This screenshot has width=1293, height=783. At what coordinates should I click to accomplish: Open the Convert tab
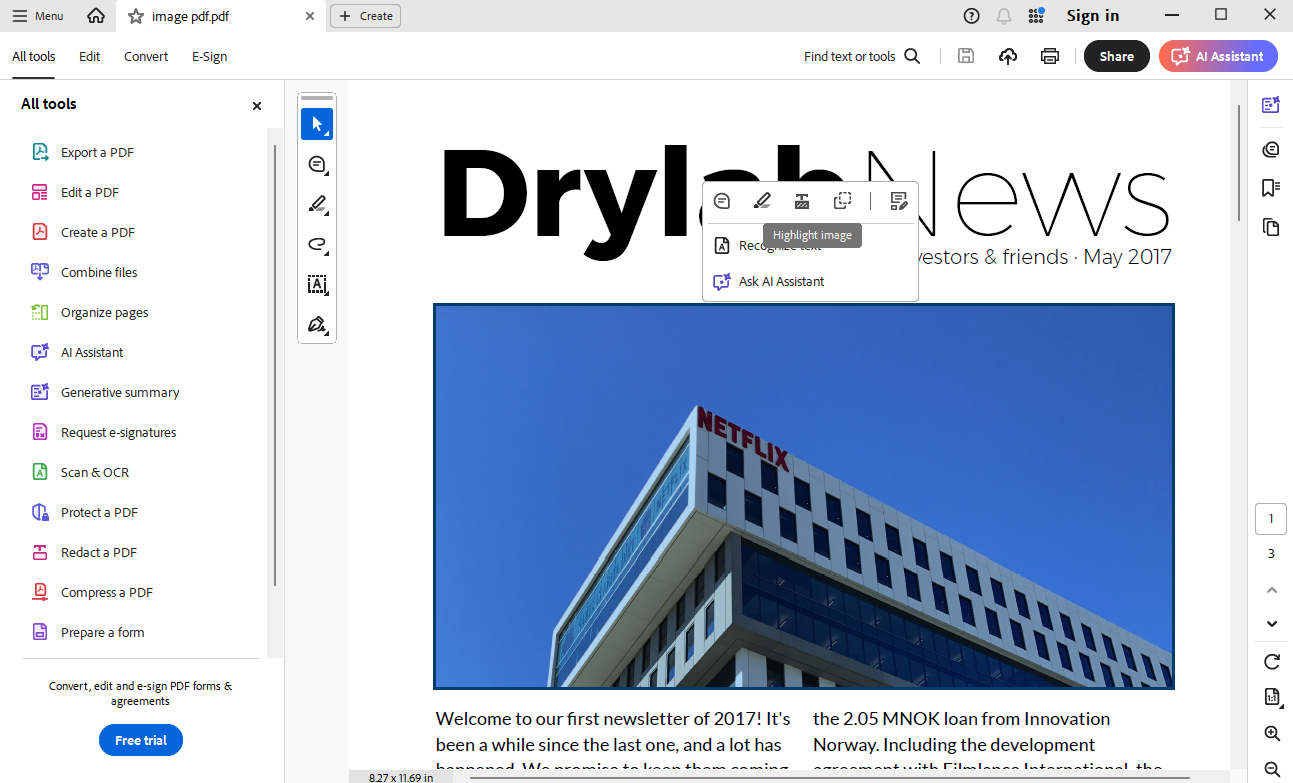tap(146, 57)
